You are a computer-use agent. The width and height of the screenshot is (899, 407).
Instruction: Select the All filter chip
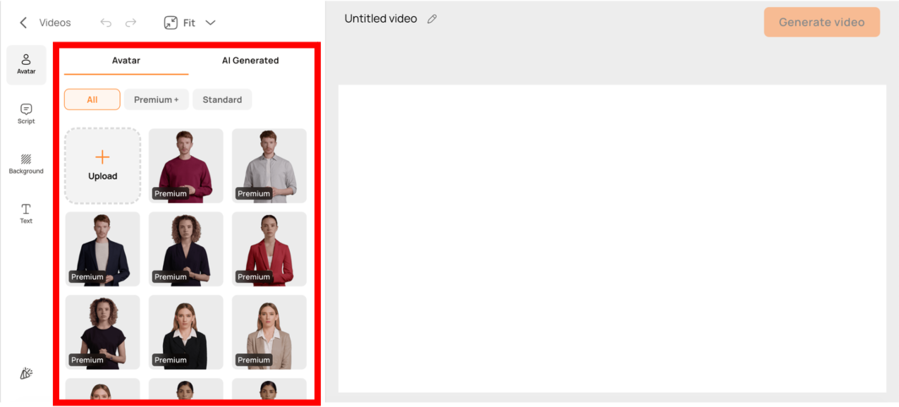point(92,99)
